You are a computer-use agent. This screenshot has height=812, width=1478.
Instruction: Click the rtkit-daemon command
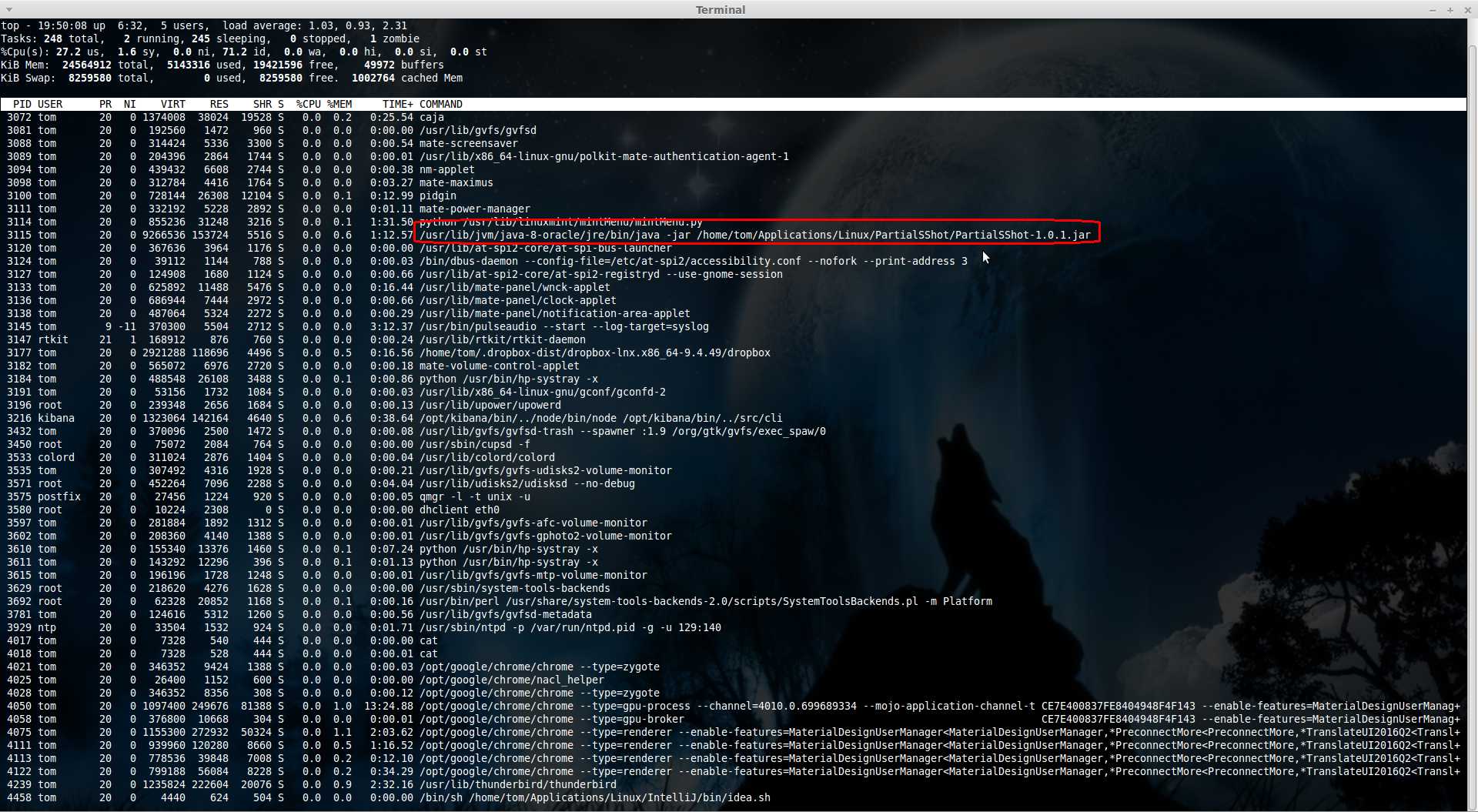502,339
